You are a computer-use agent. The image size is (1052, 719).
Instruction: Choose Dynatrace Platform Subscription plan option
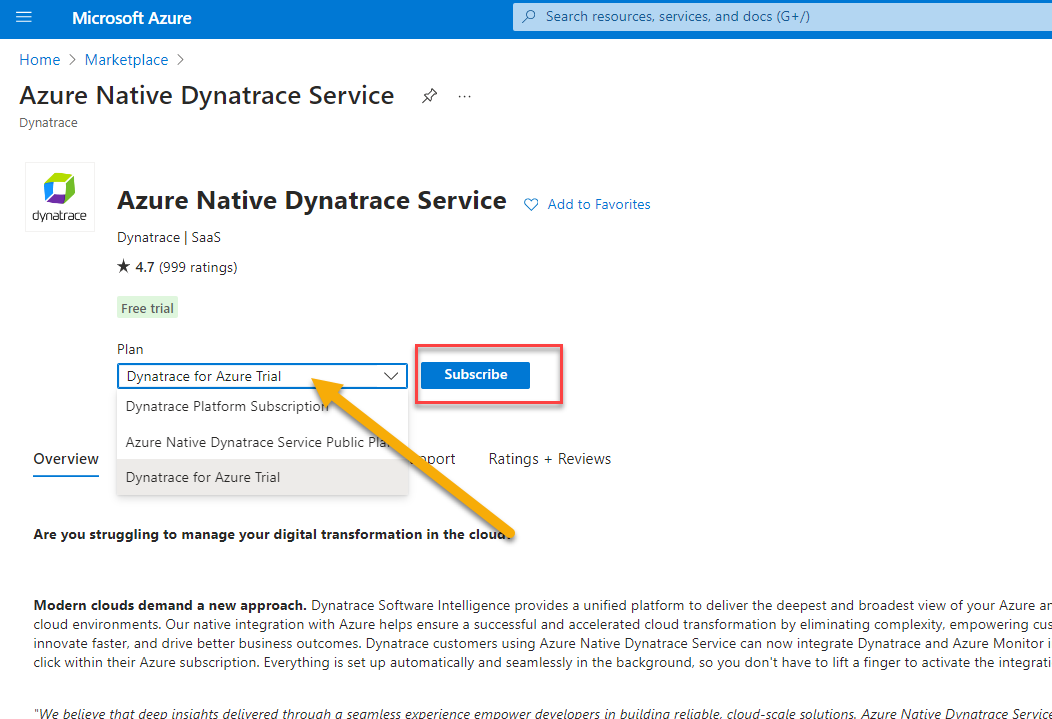coord(227,407)
